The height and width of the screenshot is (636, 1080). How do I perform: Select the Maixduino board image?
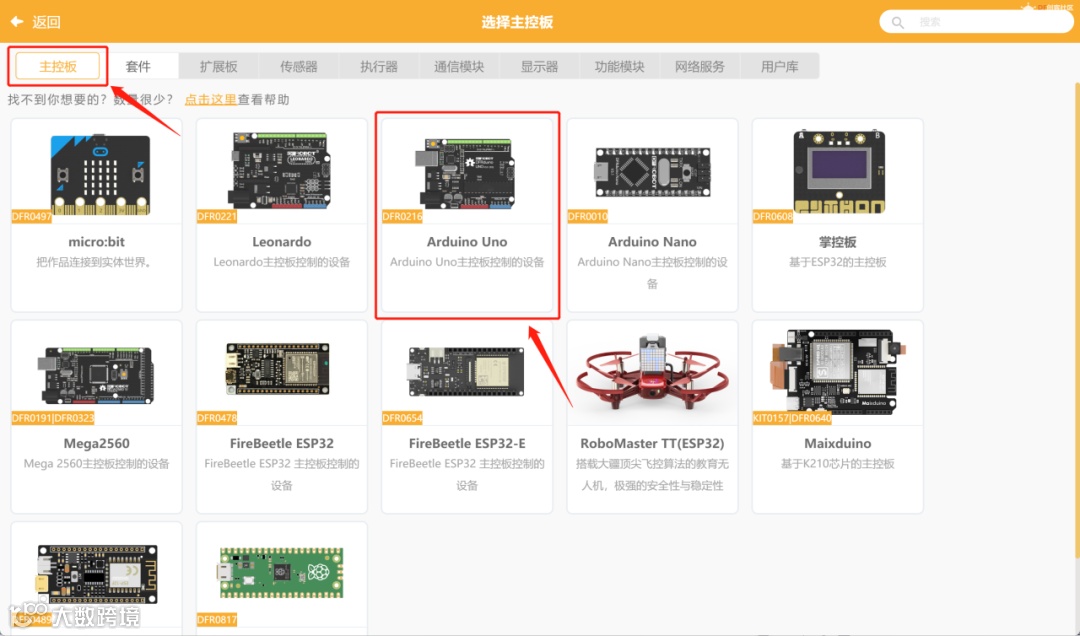point(838,372)
